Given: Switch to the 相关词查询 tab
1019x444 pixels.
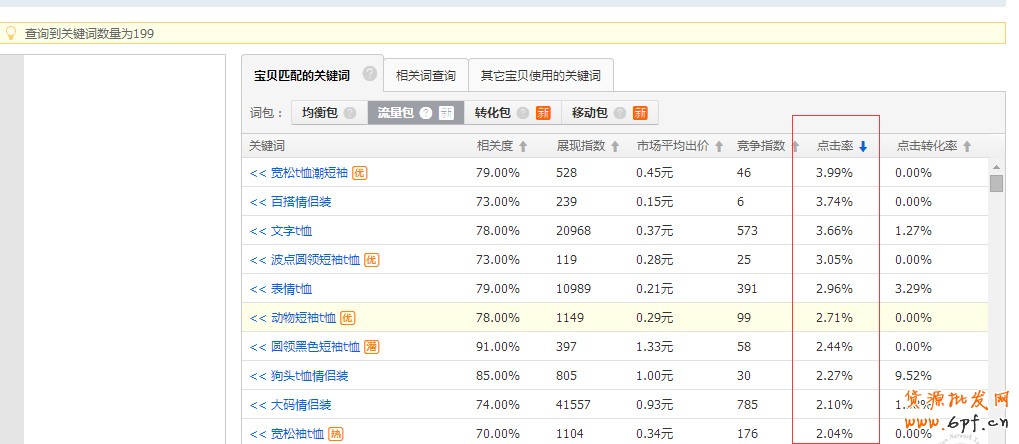Looking at the screenshot, I should pyautogui.click(x=425, y=75).
